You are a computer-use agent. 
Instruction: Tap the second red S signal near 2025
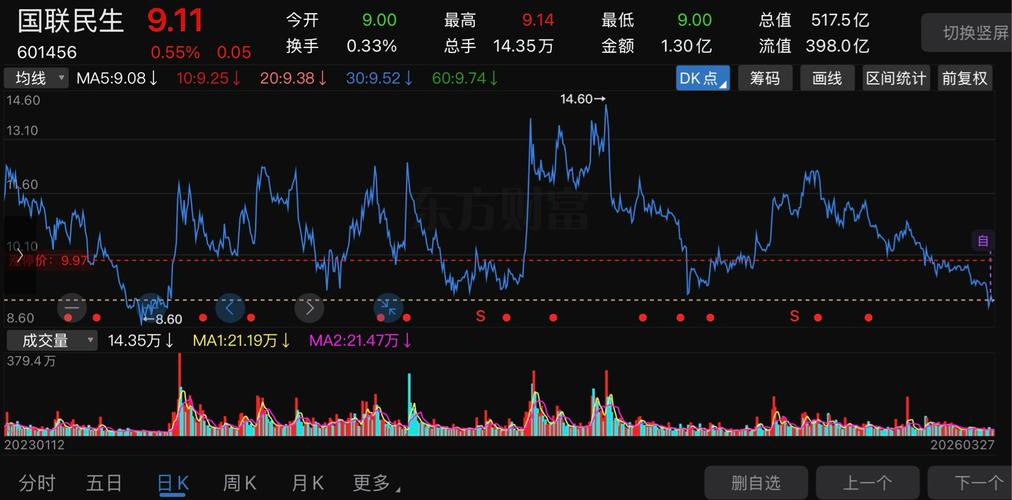[794, 316]
